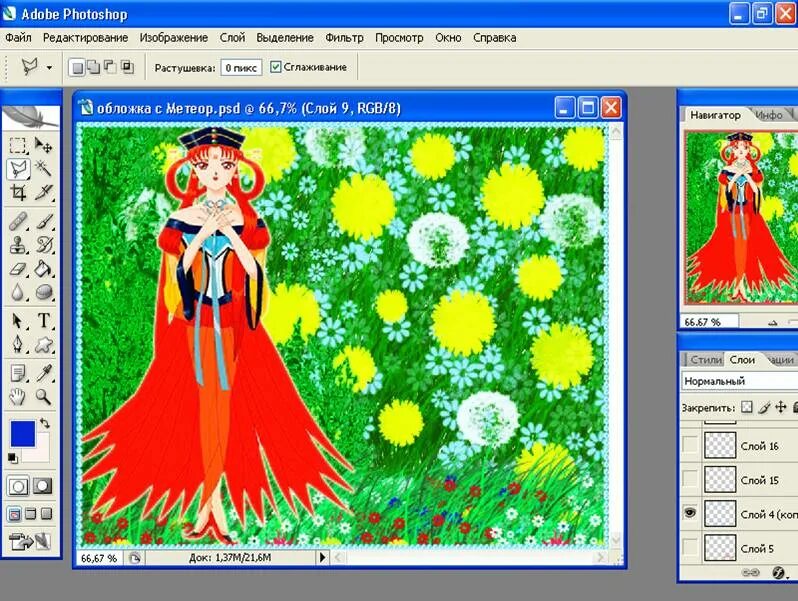Select the Sponge tool
This screenshot has width=798, height=601.
point(44,292)
